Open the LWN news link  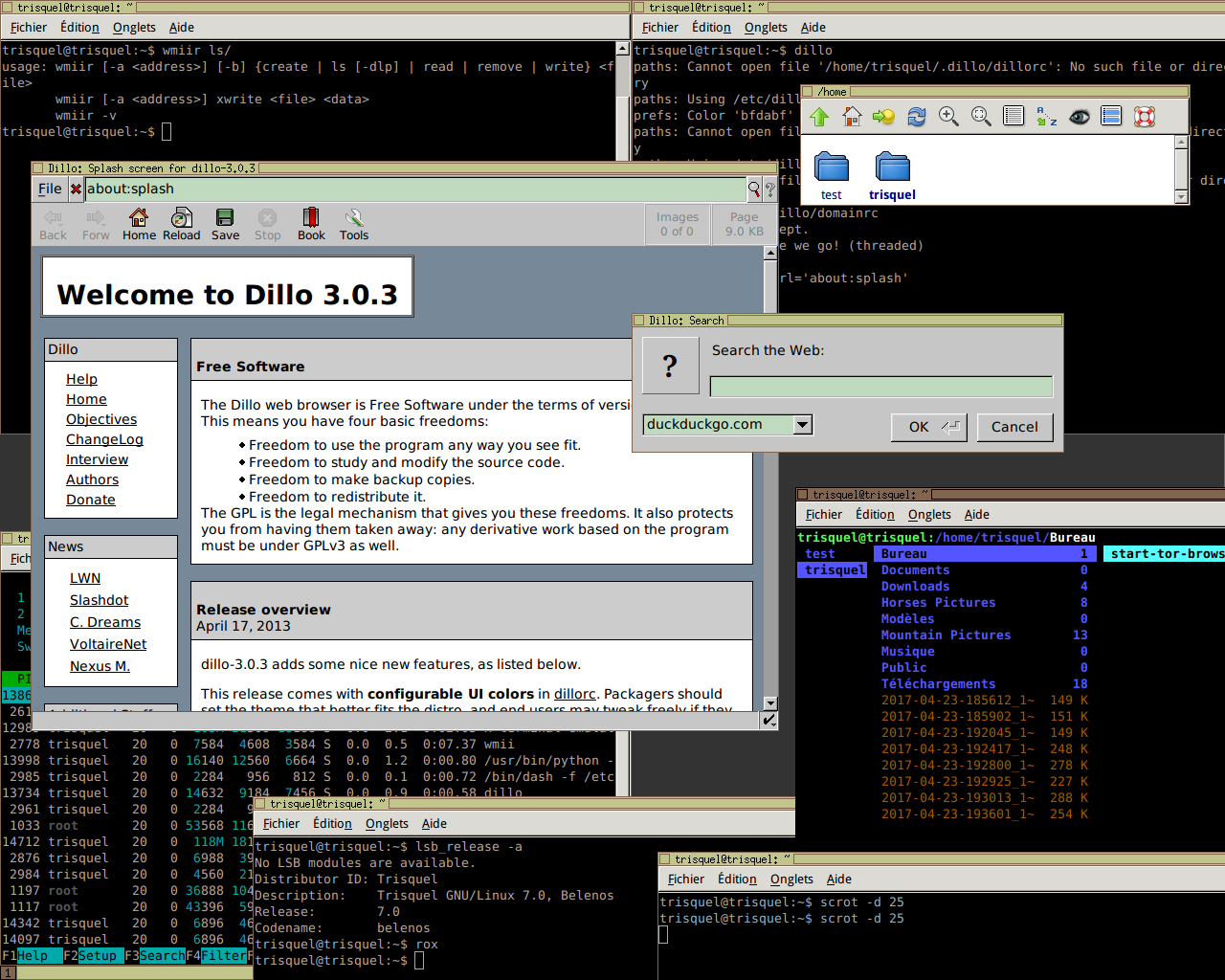(x=85, y=578)
